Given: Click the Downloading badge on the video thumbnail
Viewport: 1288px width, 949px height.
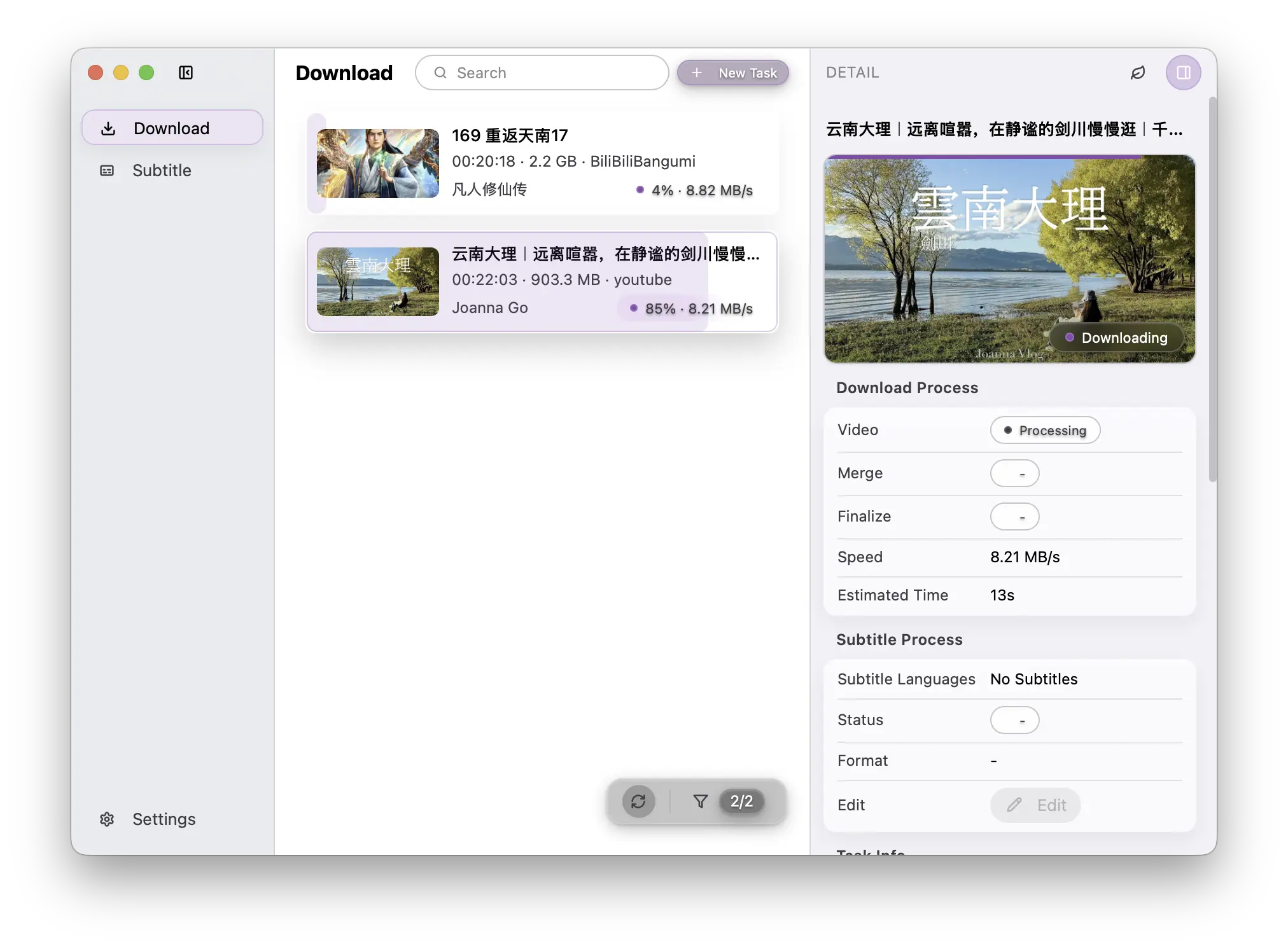Looking at the screenshot, I should pos(1117,338).
